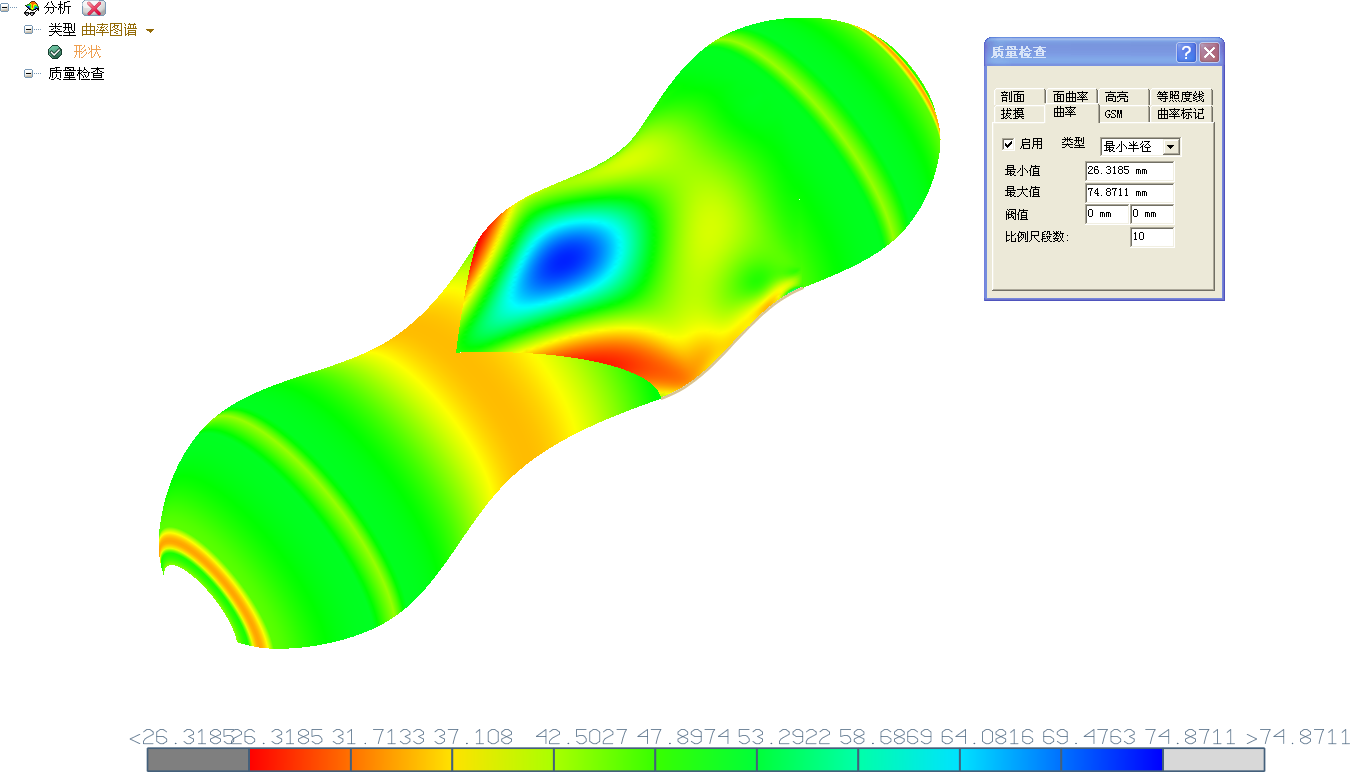The width and height of the screenshot is (1350, 772).
Task: Collapse the 类型 tree node
Action: pyautogui.click(x=29, y=30)
